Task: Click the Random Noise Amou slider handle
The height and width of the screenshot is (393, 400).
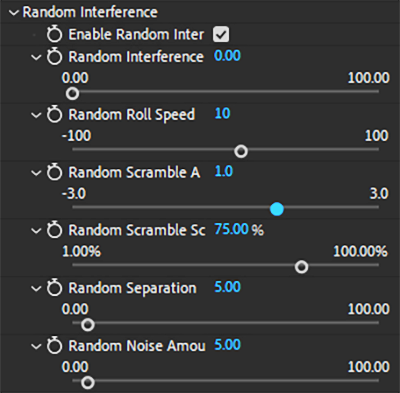Action: 88,382
